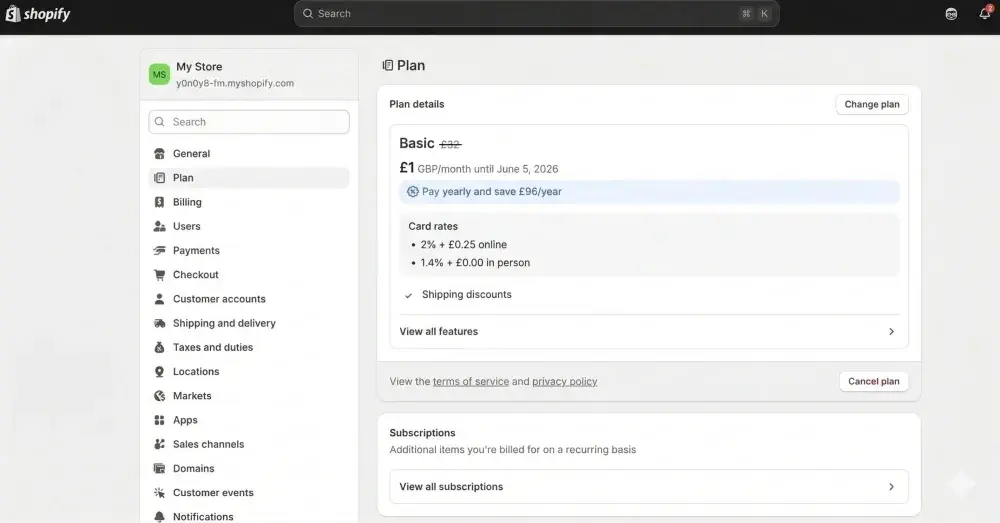This screenshot has width=1000, height=523.
Task: Open Locations settings
Action: [249, 372]
